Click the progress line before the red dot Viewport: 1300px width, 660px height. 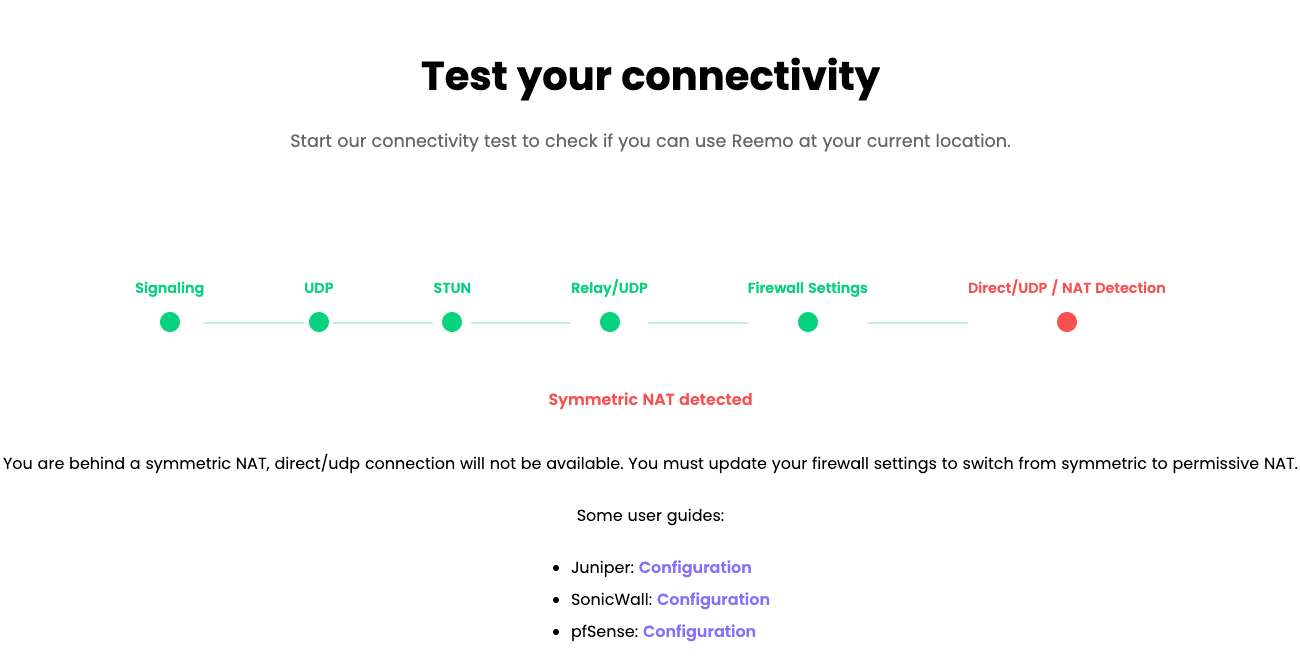point(918,322)
